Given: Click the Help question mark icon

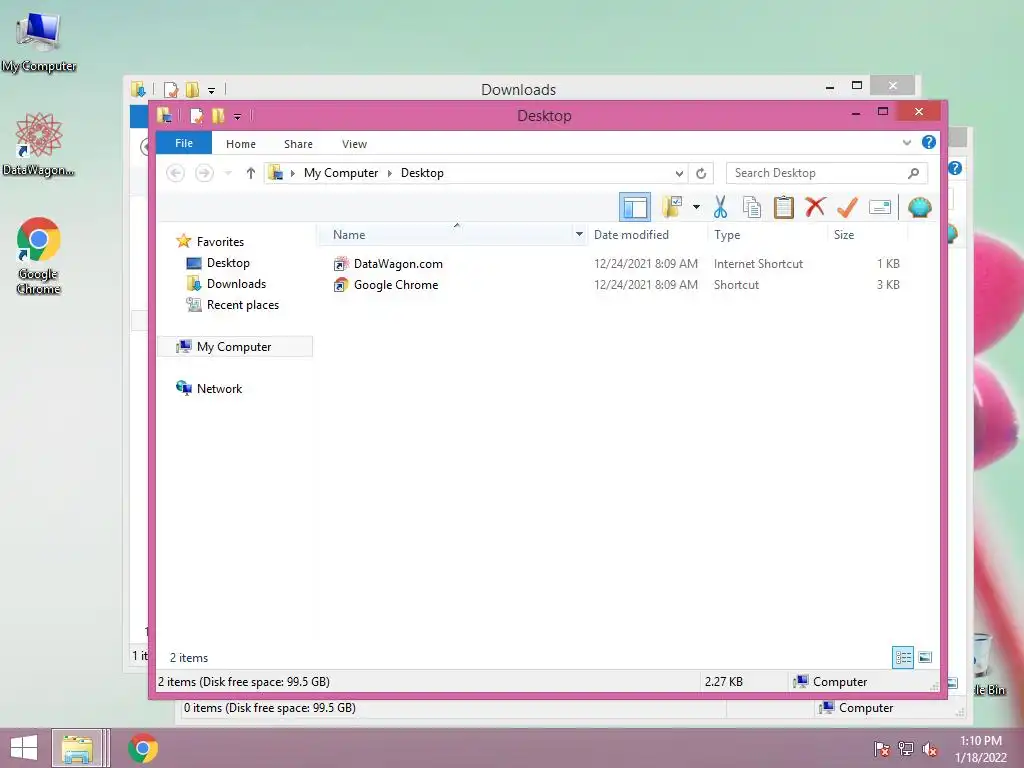Looking at the screenshot, I should tap(929, 142).
